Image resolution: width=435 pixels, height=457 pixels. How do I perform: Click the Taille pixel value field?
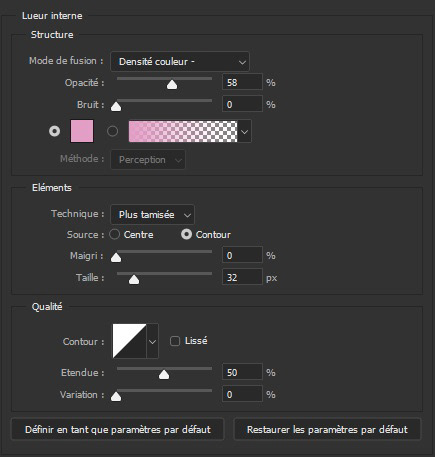click(x=242, y=277)
